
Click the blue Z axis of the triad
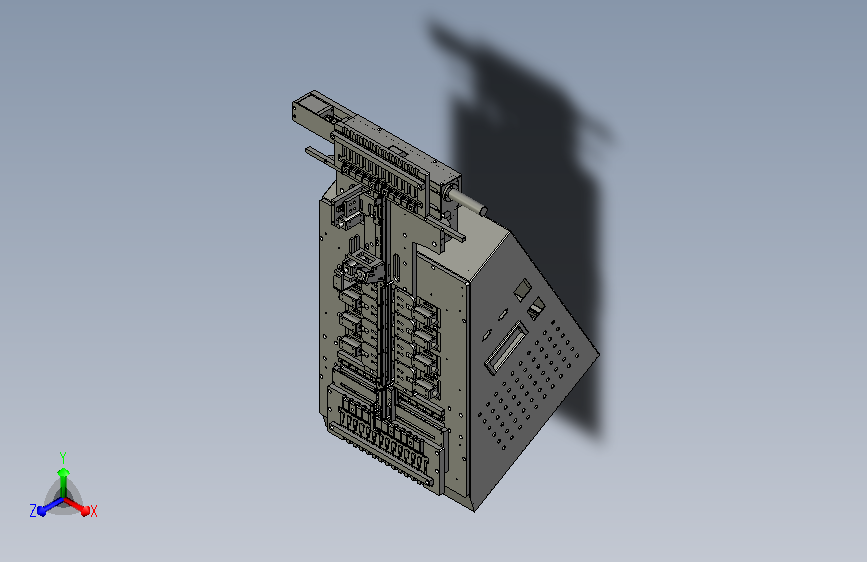(x=50, y=507)
